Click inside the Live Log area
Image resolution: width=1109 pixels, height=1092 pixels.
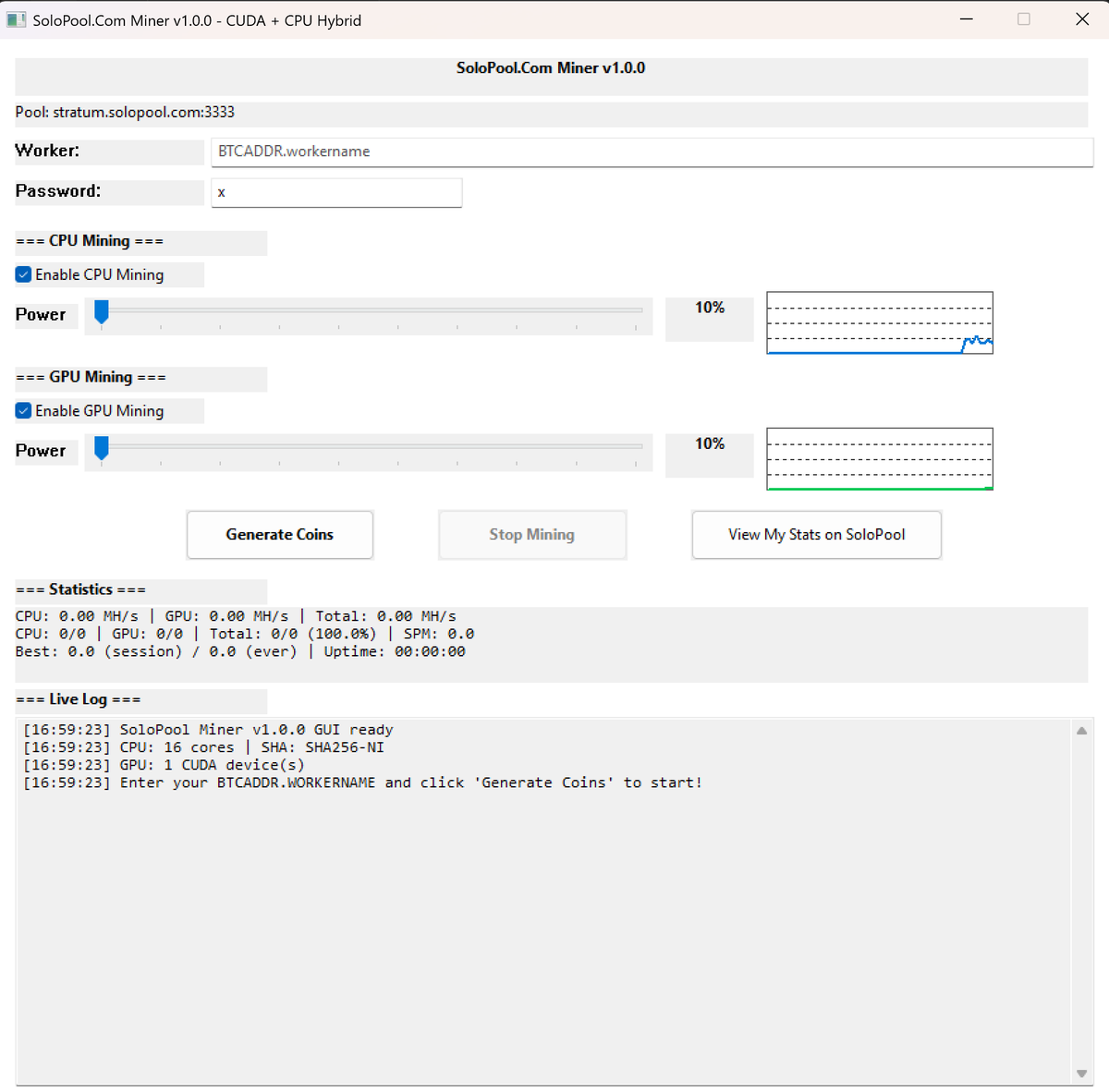pos(536,887)
